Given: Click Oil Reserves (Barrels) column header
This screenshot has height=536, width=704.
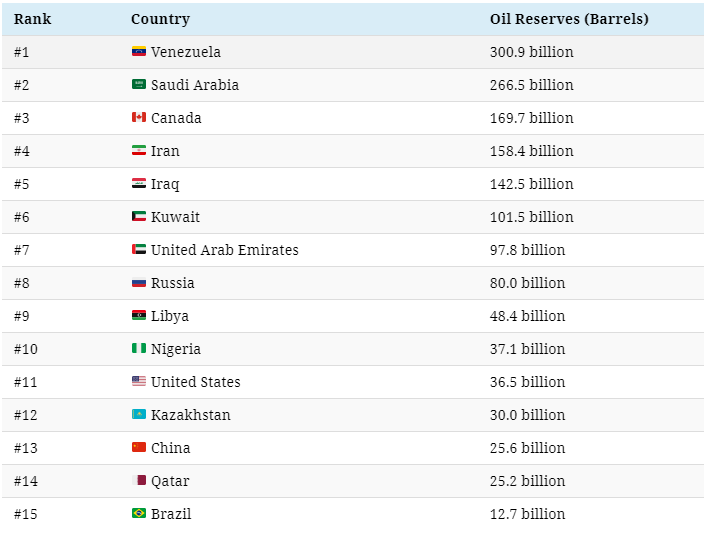Looking at the screenshot, I should tap(569, 19).
